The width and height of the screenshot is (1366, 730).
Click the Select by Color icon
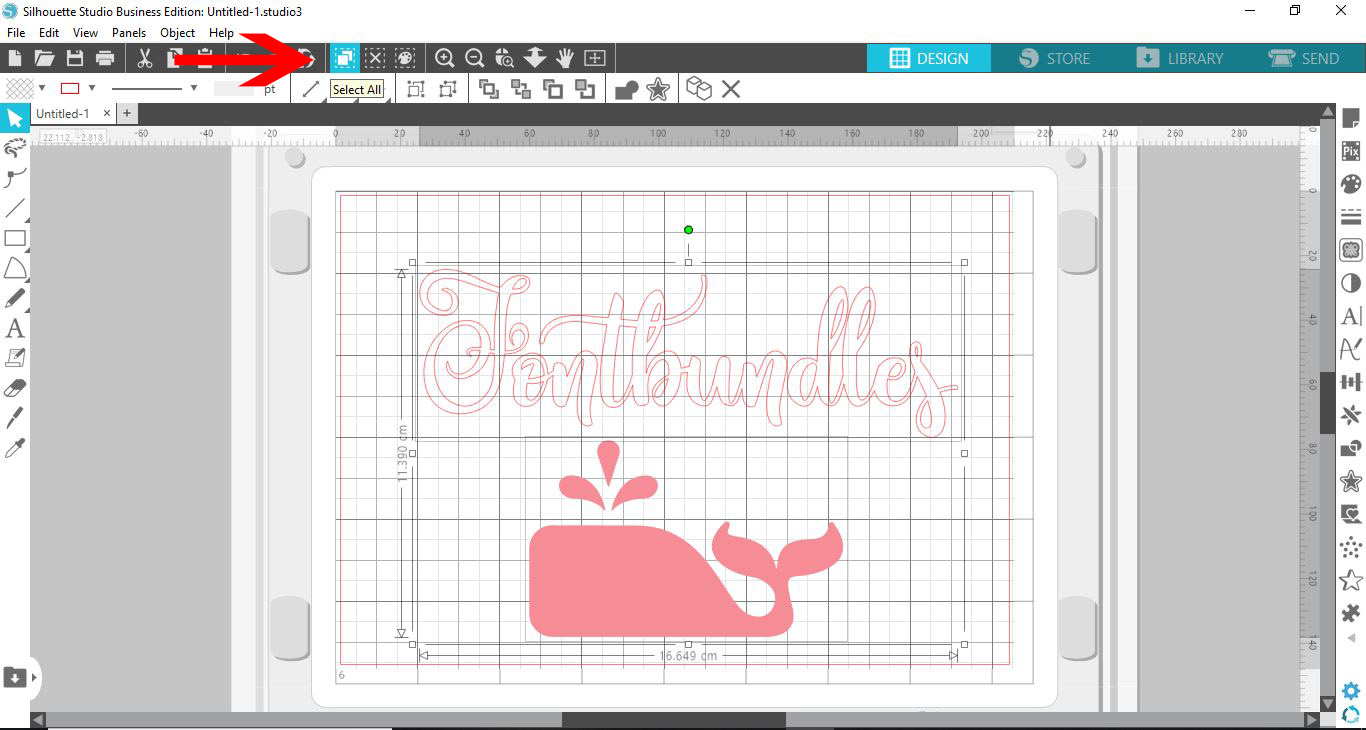pos(405,58)
